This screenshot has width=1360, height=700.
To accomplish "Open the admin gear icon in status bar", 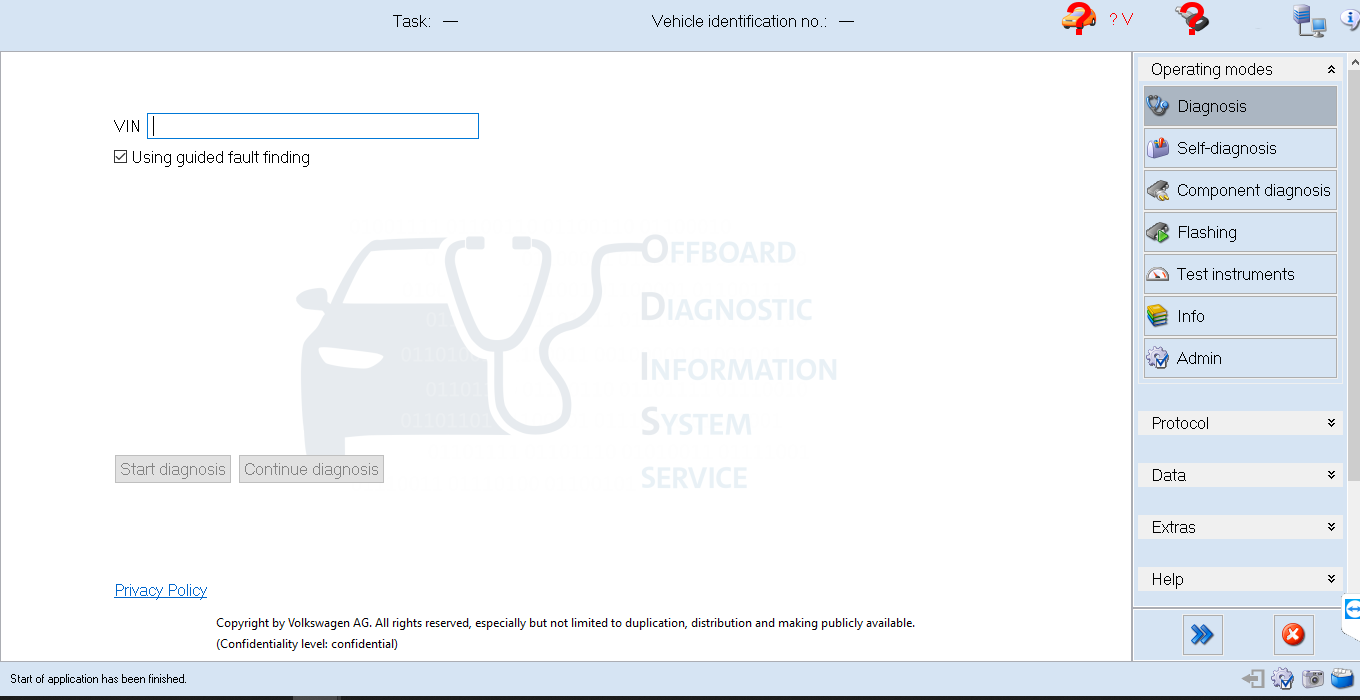I will (1283, 679).
